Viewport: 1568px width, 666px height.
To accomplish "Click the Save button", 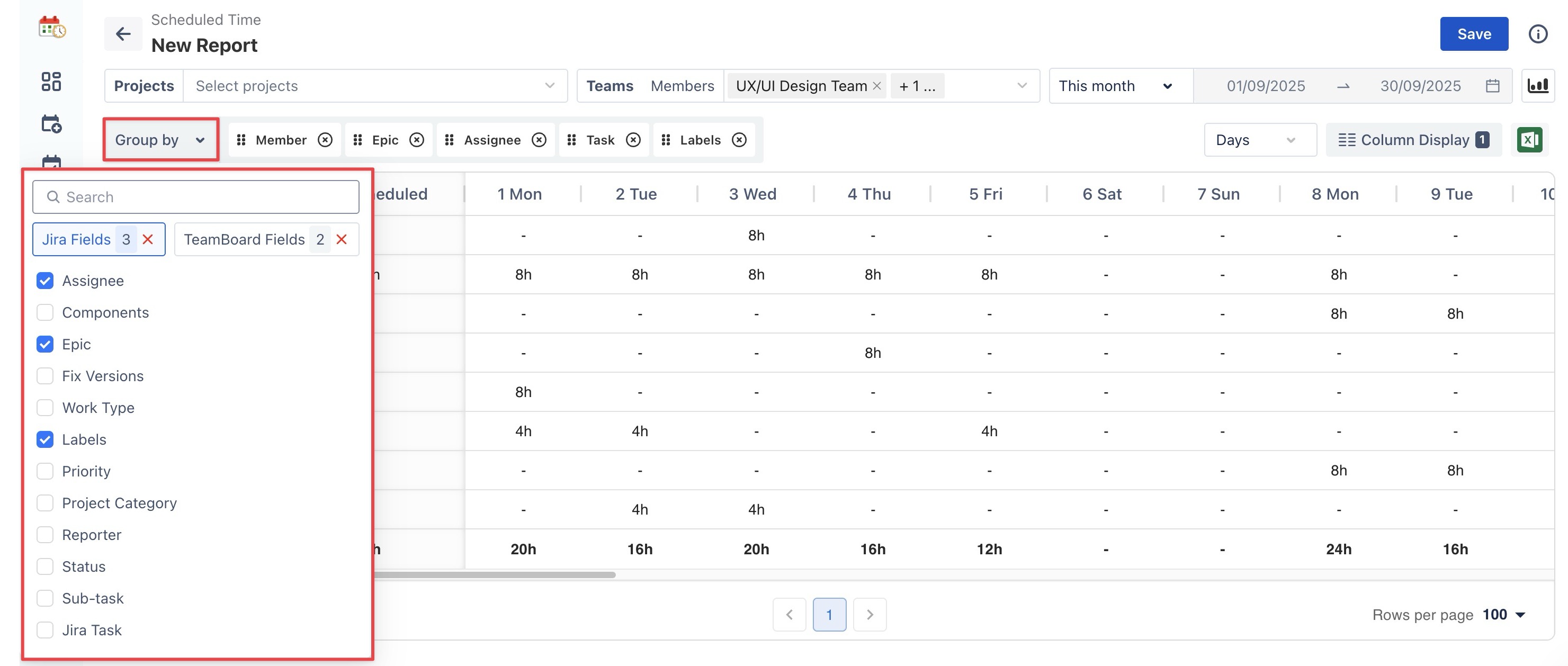I will pos(1473,34).
